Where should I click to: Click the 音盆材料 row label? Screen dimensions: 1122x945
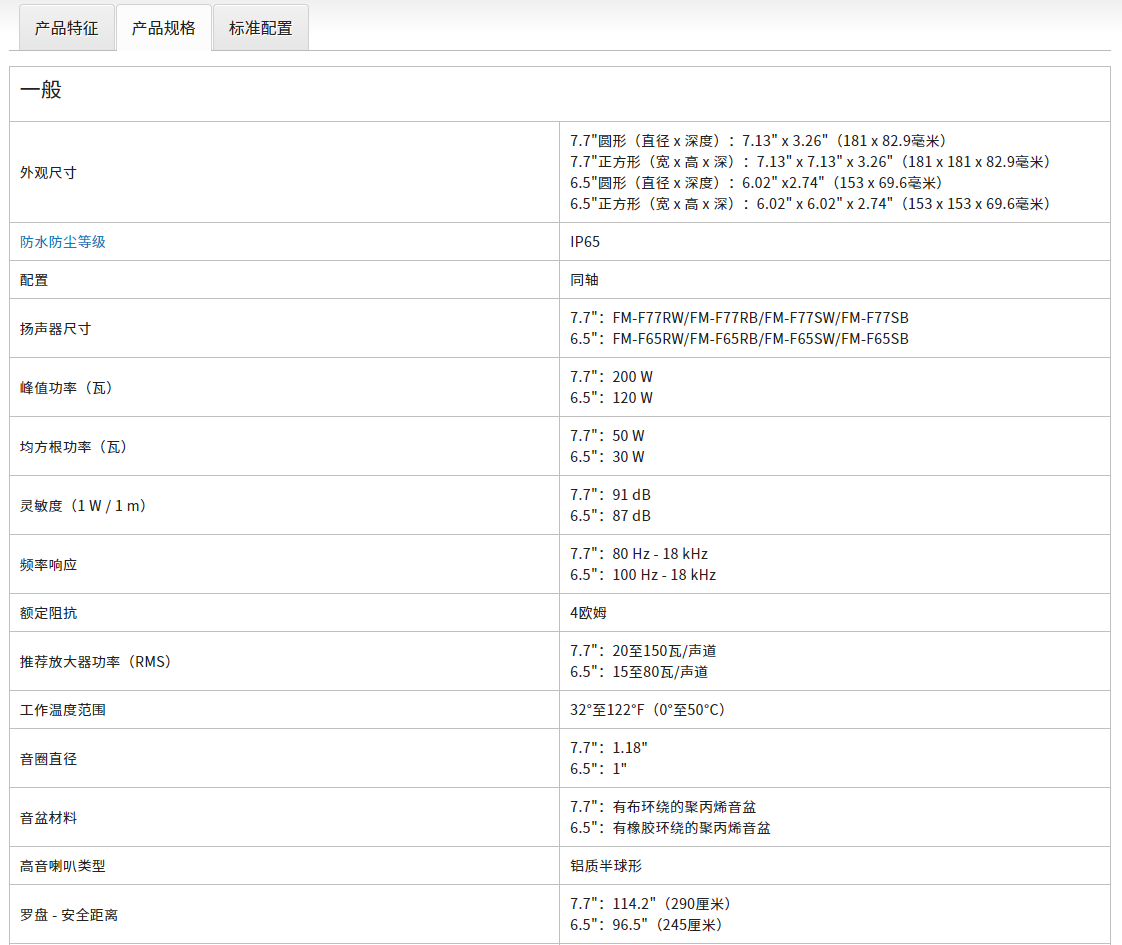tap(48, 817)
